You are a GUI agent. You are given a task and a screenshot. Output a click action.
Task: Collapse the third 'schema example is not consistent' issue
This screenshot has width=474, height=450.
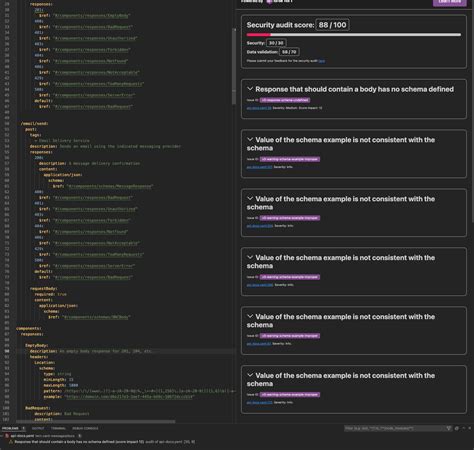250,257
